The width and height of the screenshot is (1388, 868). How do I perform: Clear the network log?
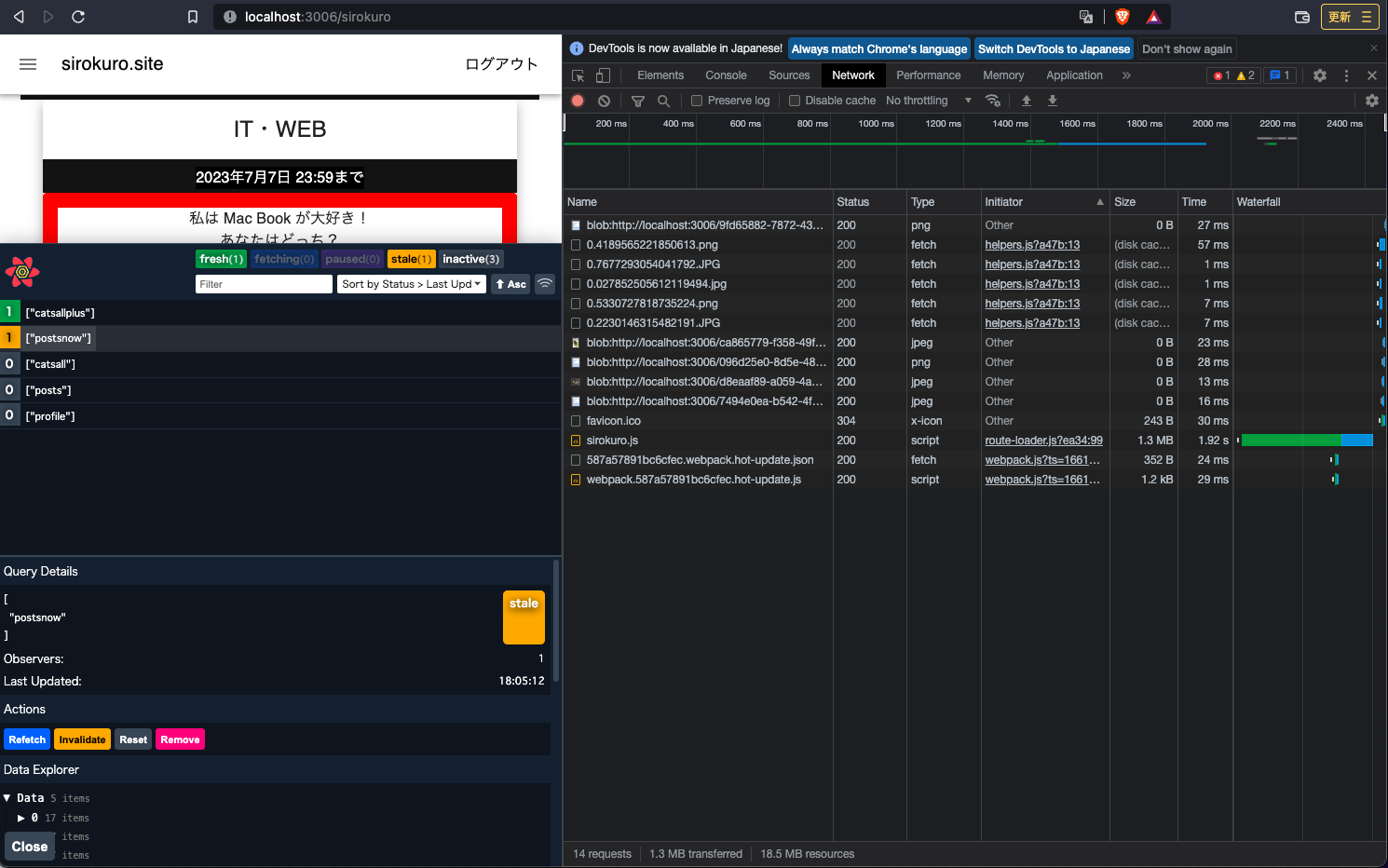point(604,101)
